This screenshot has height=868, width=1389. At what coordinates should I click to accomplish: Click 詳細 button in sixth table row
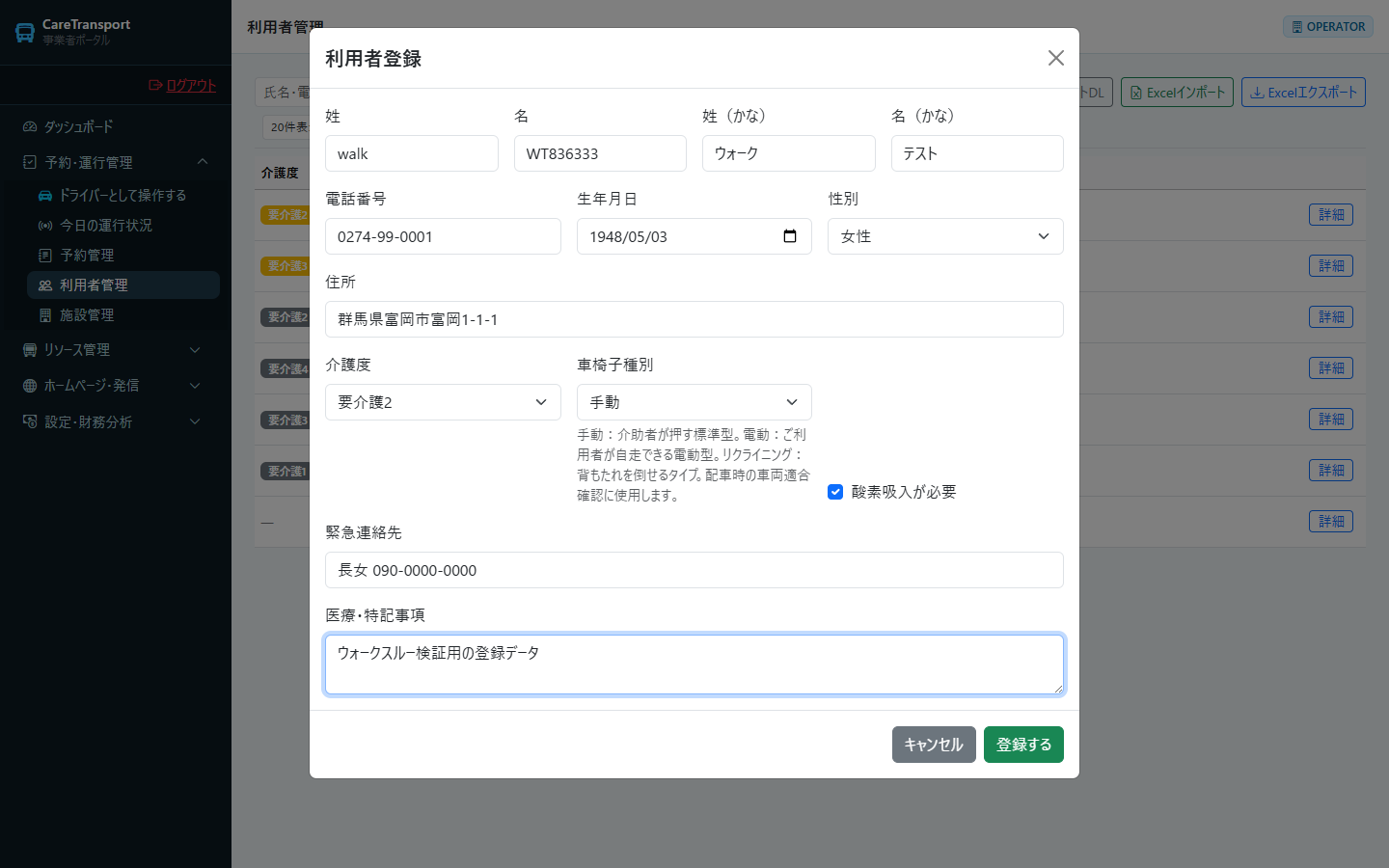[x=1331, y=471]
